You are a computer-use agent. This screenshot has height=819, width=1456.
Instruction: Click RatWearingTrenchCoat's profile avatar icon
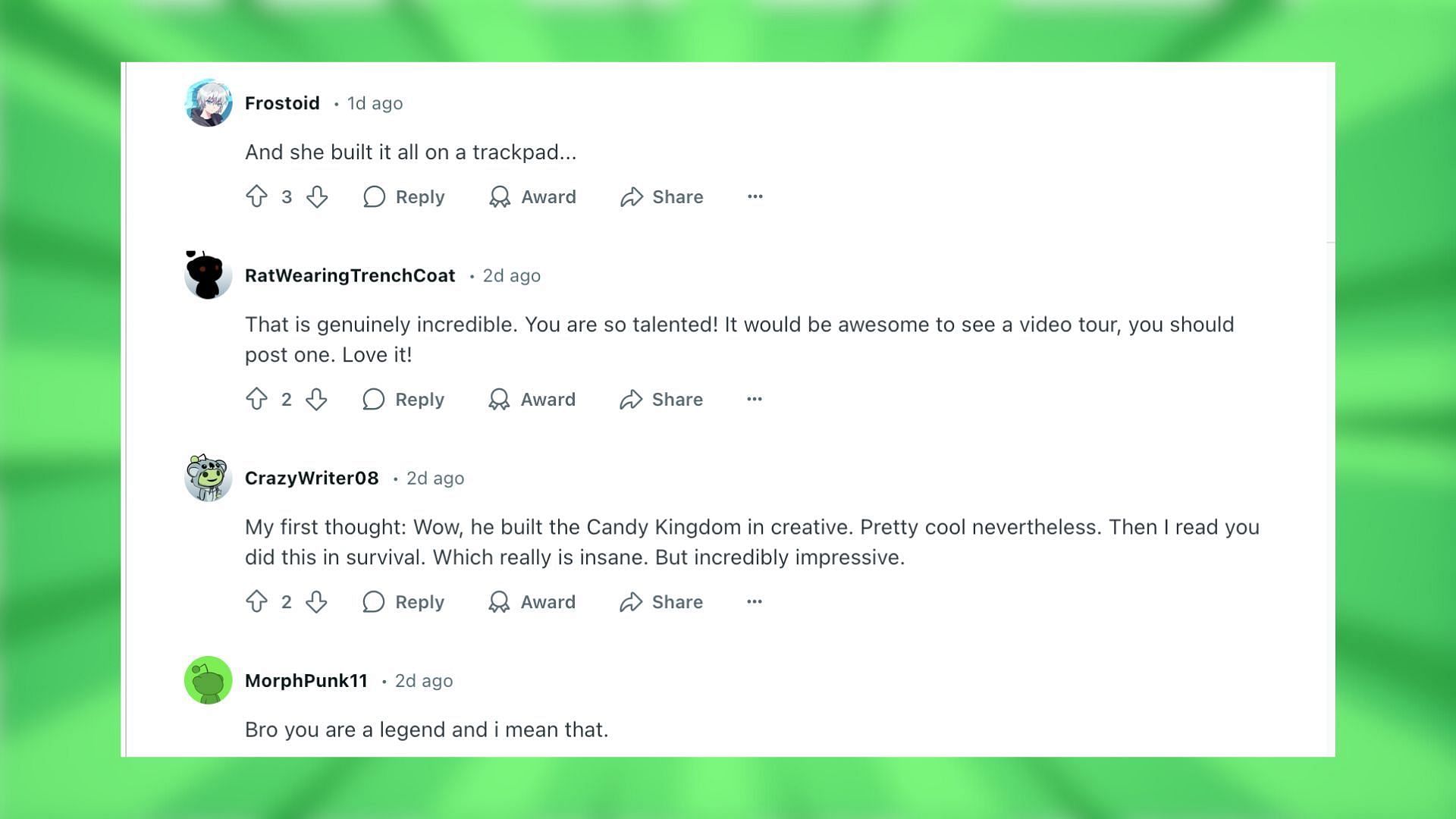[208, 275]
